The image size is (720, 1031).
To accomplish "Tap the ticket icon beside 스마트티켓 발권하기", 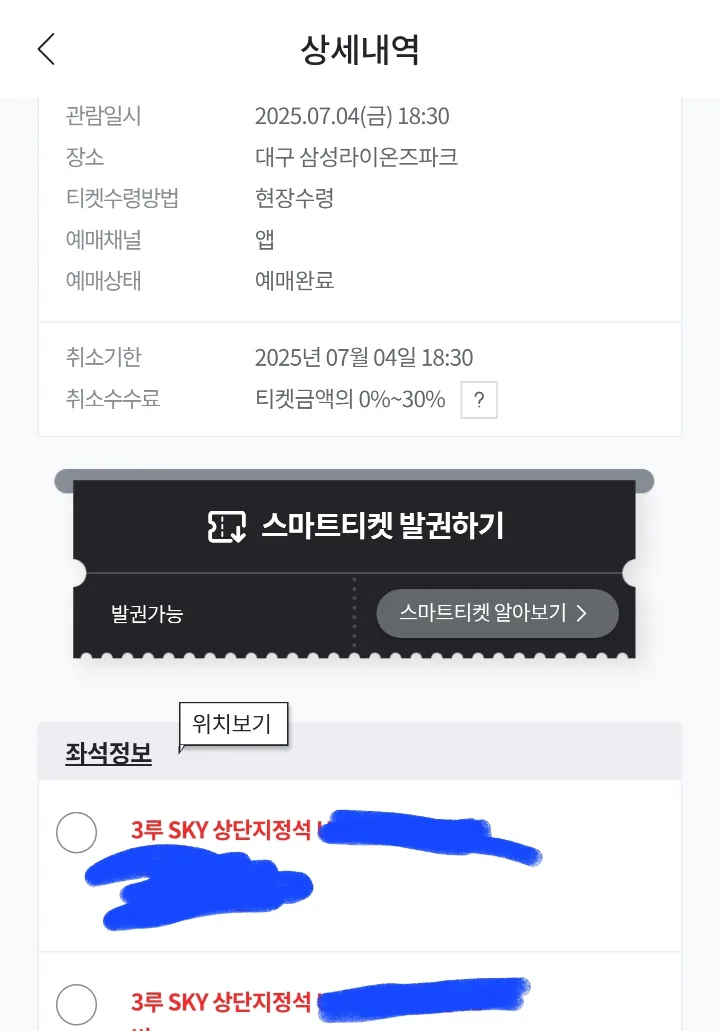I will click(x=227, y=526).
